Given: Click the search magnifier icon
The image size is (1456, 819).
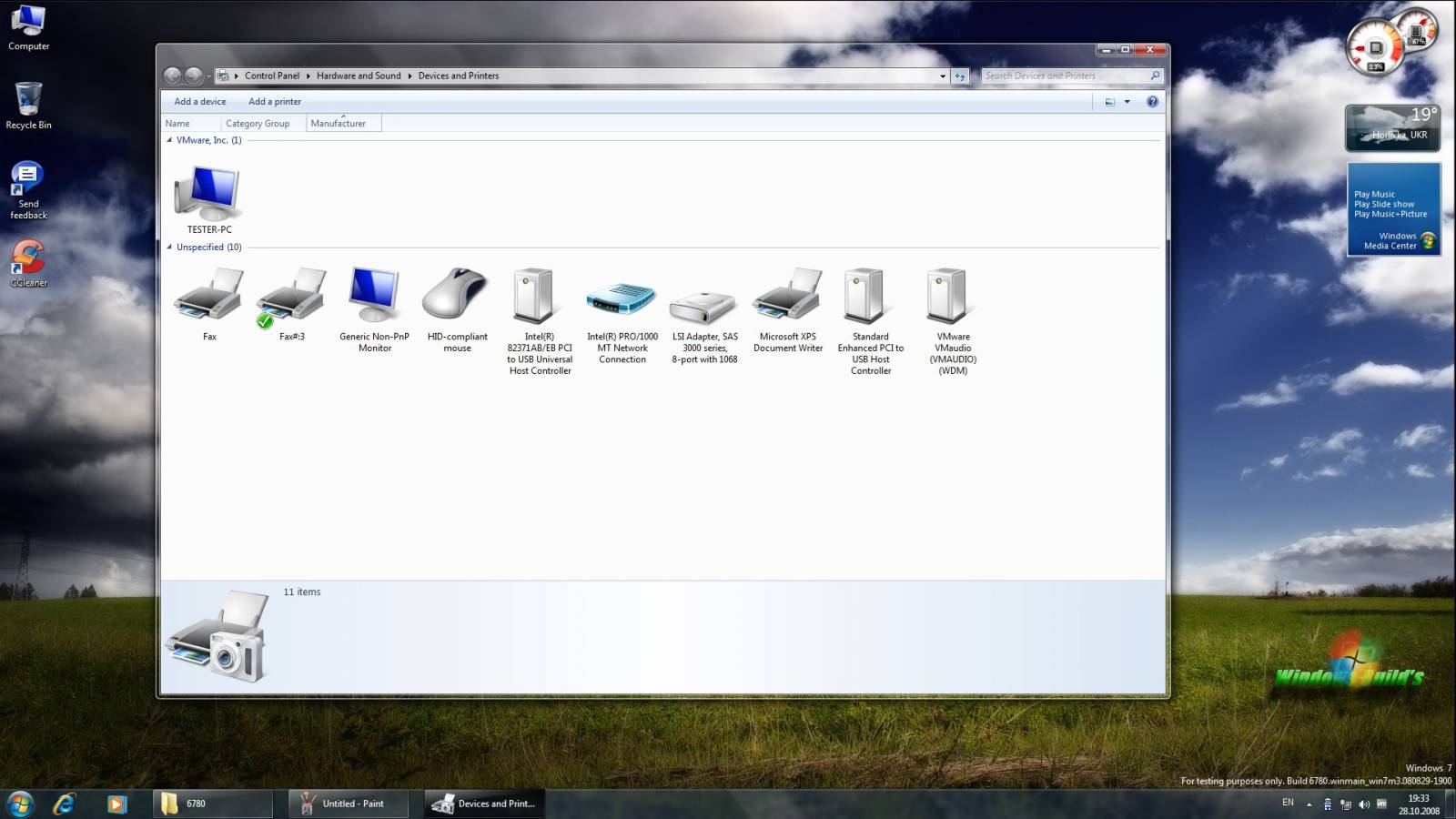Looking at the screenshot, I should [1155, 76].
